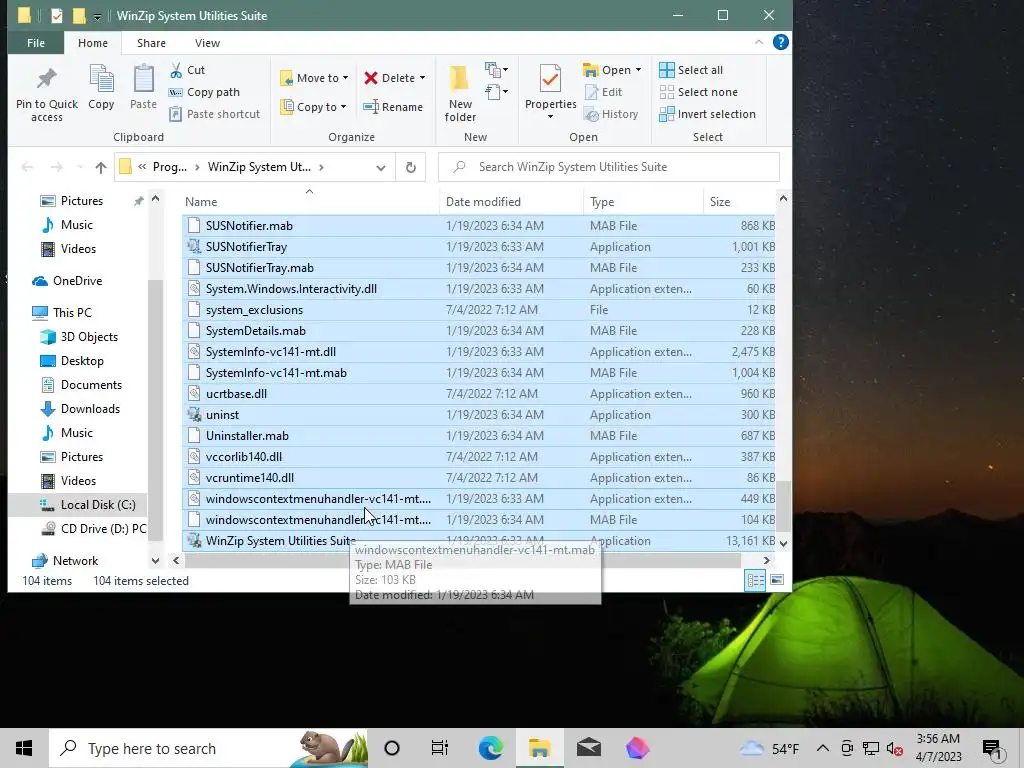1024x768 pixels.
Task: Click the horizontal scrollbar right arrow
Action: pyautogui.click(x=767, y=560)
